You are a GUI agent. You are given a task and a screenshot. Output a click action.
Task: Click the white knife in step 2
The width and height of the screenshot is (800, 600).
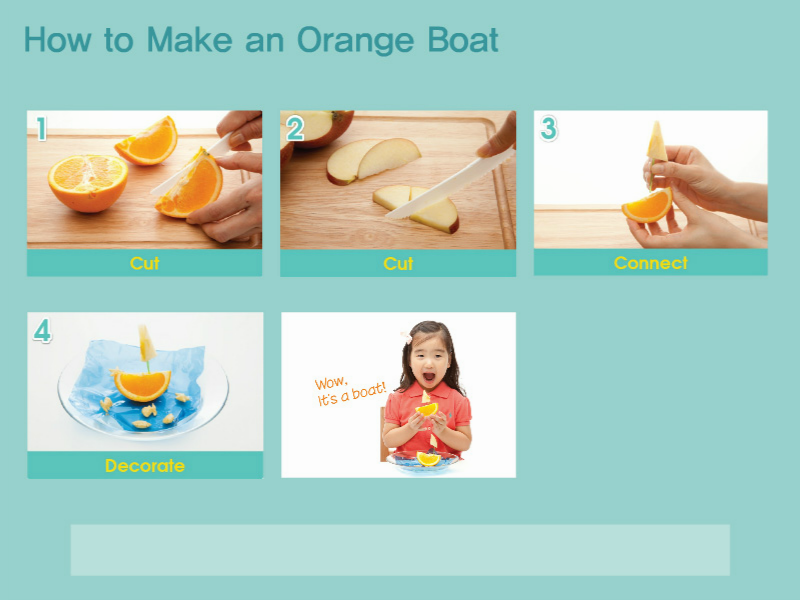(x=450, y=184)
